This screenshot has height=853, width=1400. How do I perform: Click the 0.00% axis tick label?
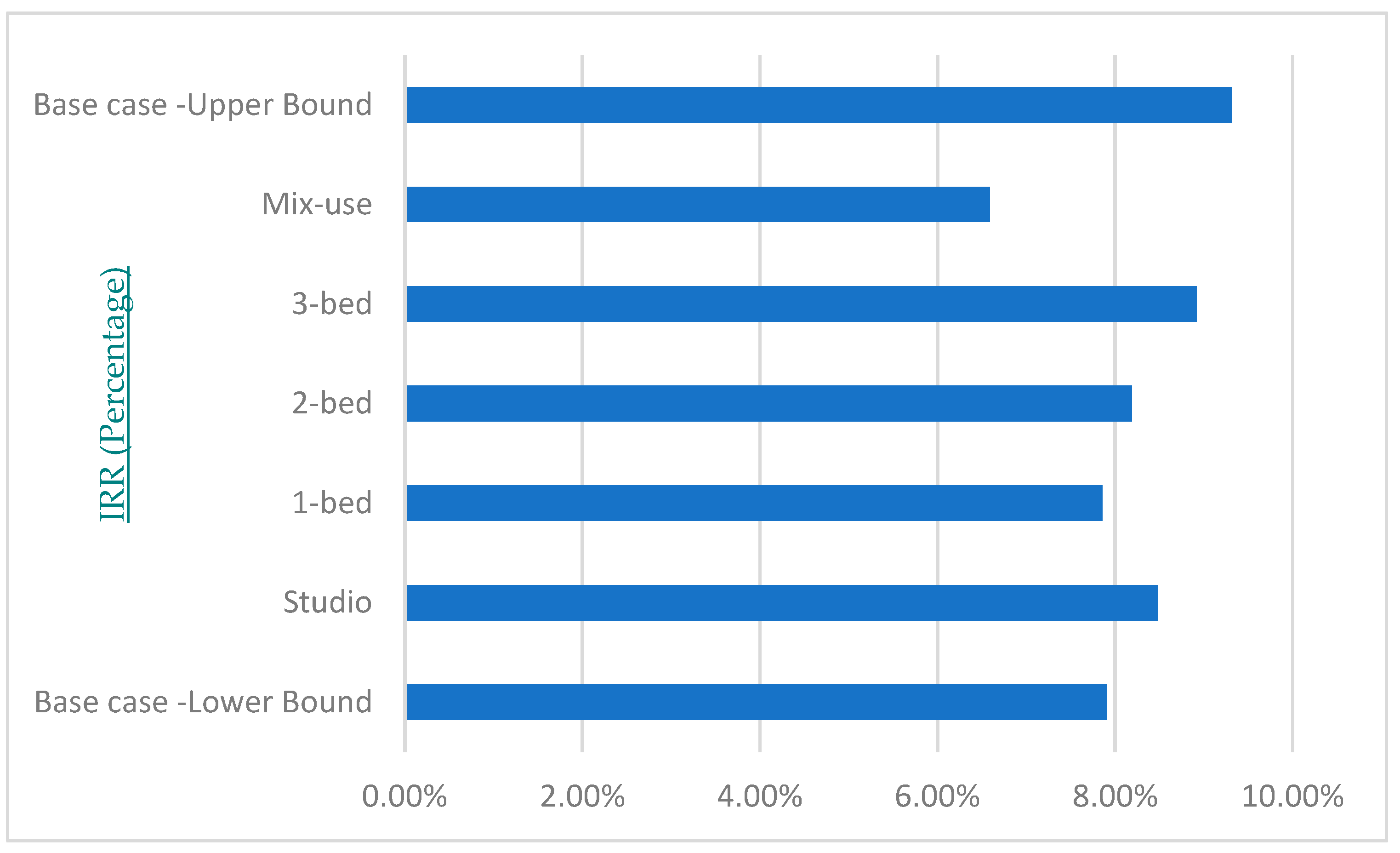[x=404, y=797]
